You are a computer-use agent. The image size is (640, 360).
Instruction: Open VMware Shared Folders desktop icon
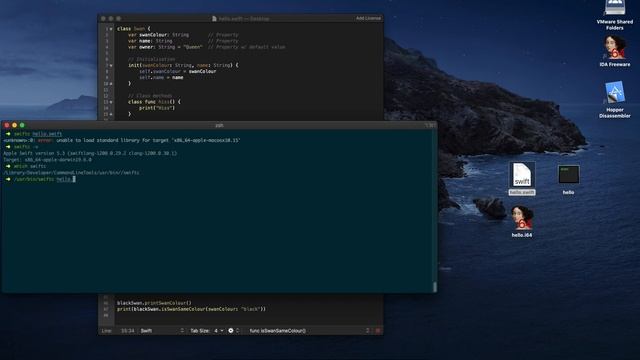click(614, 15)
